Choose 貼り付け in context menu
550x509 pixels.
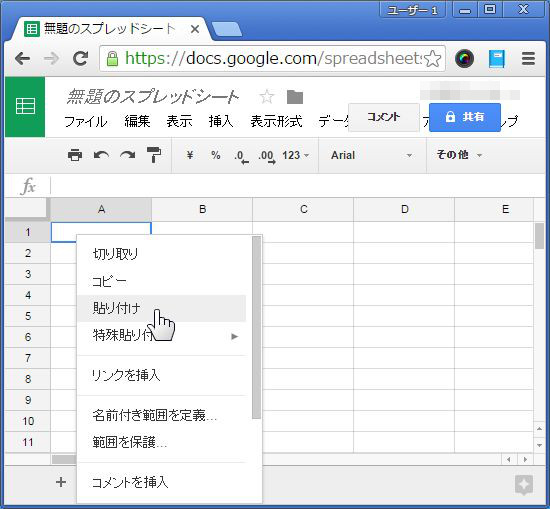[162, 308]
